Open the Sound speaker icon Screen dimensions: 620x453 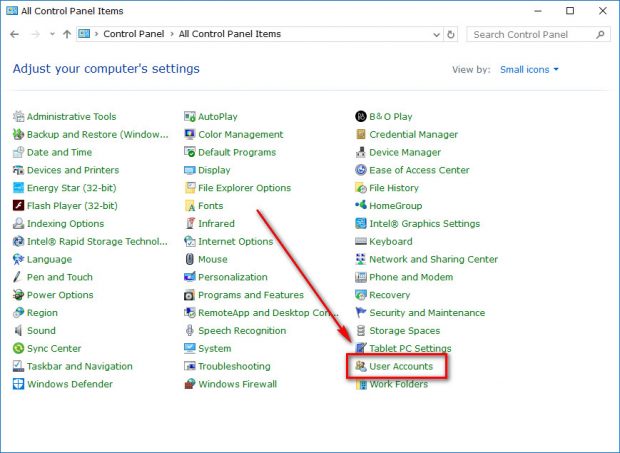(18, 330)
